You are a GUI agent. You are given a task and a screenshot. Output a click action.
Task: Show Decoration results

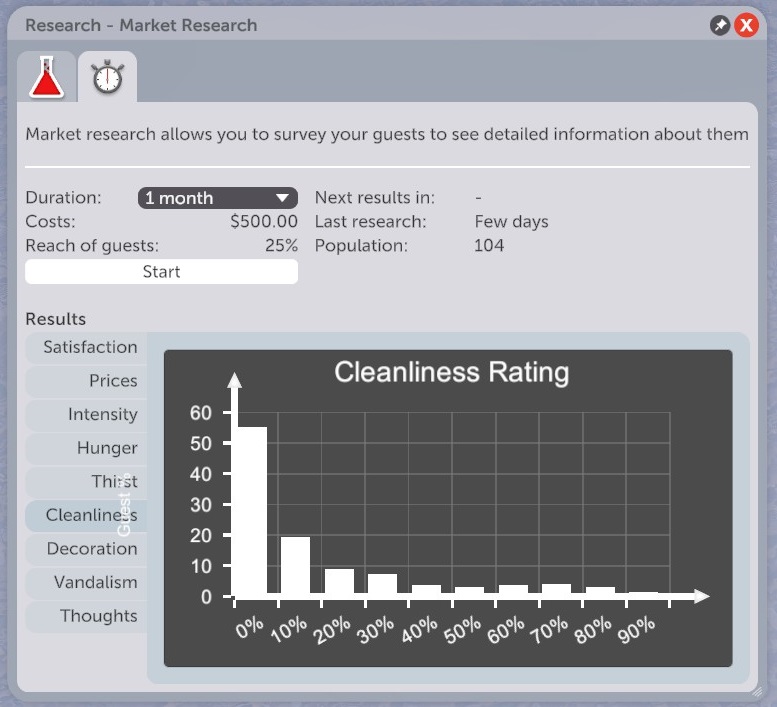coord(87,548)
